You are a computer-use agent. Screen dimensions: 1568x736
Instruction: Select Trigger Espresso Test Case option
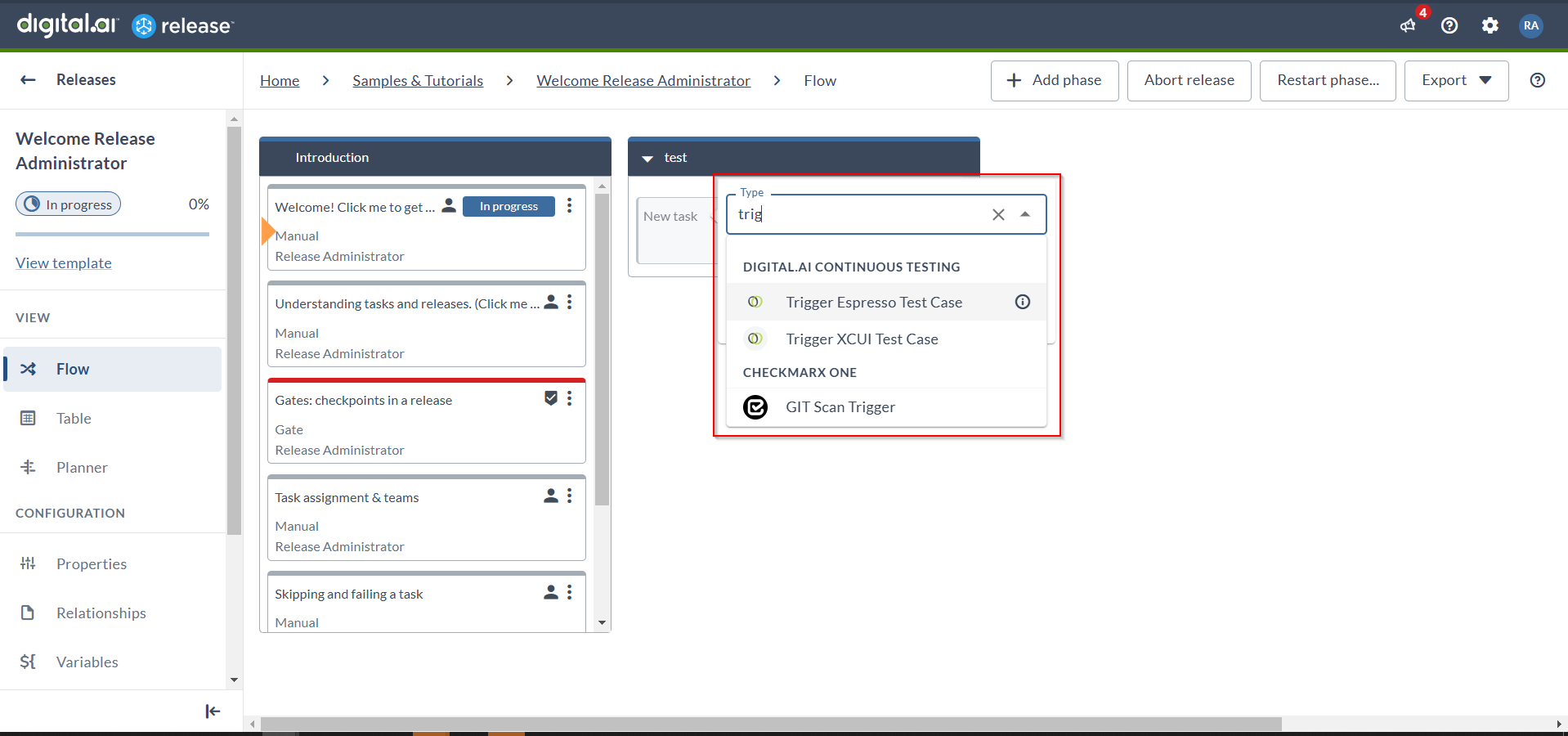click(886, 302)
